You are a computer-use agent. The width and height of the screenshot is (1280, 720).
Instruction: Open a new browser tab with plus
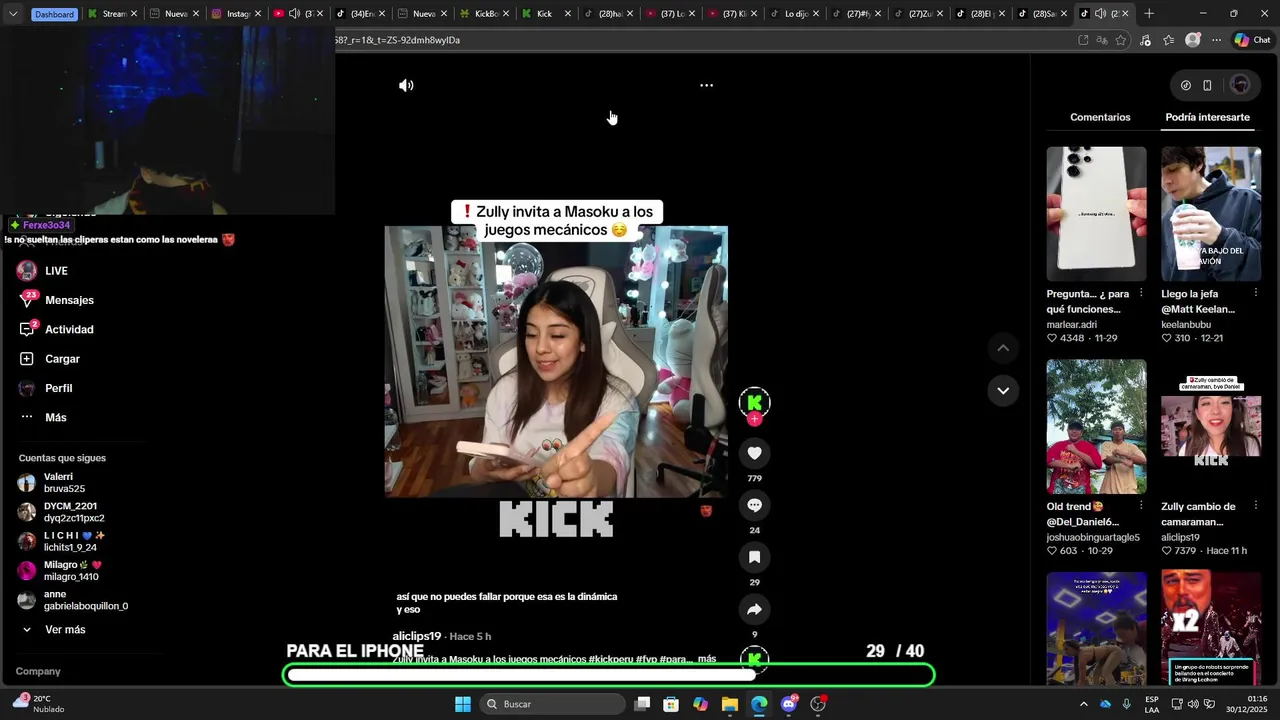point(1149,14)
